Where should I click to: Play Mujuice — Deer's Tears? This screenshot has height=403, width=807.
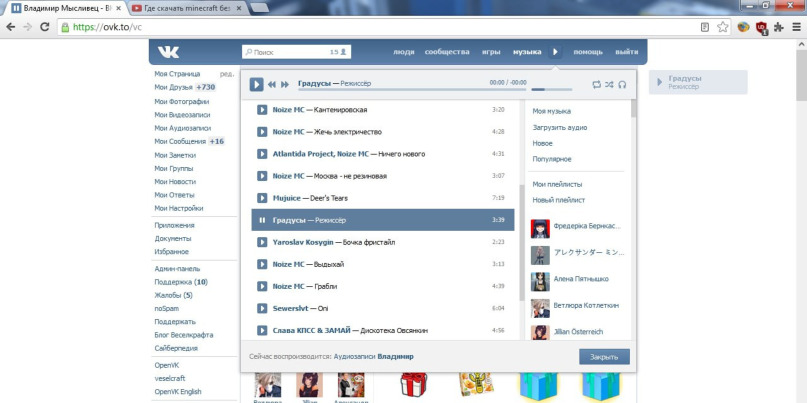(262, 198)
